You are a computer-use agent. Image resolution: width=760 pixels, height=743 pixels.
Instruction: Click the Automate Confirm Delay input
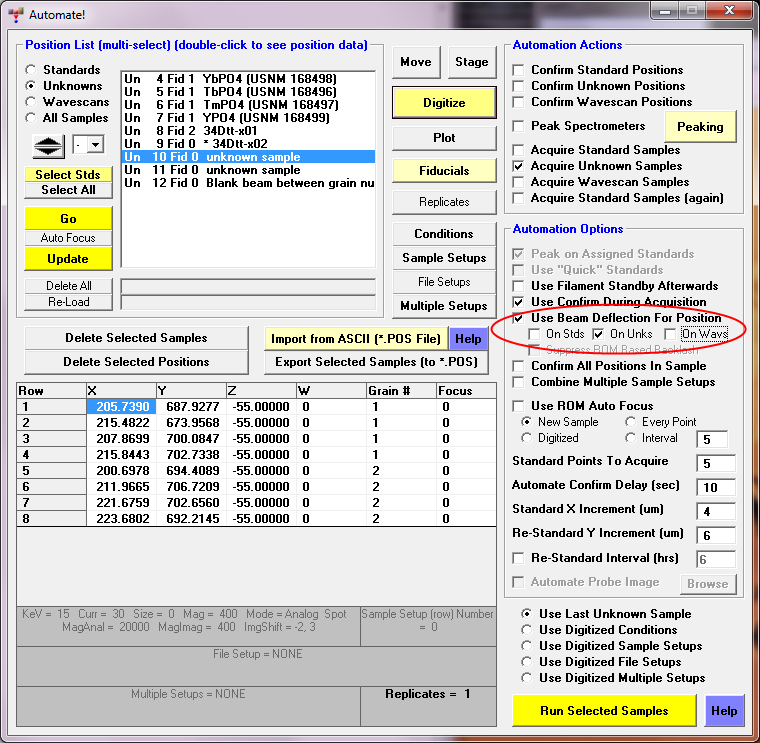[716, 487]
